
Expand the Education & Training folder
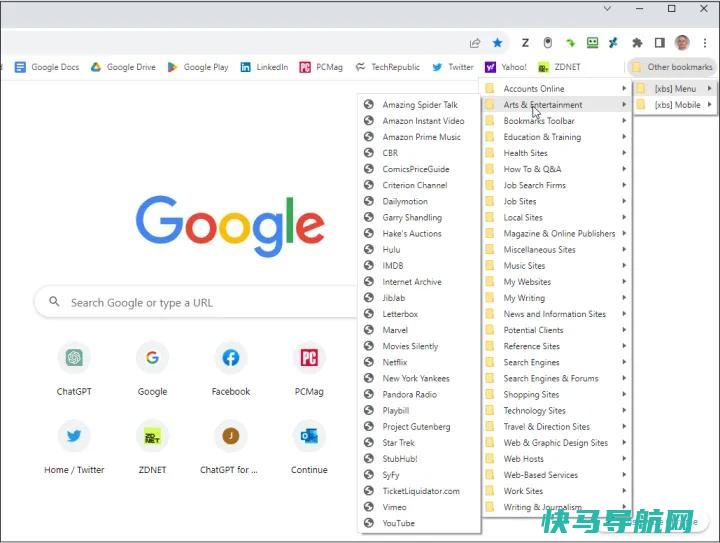556,137
